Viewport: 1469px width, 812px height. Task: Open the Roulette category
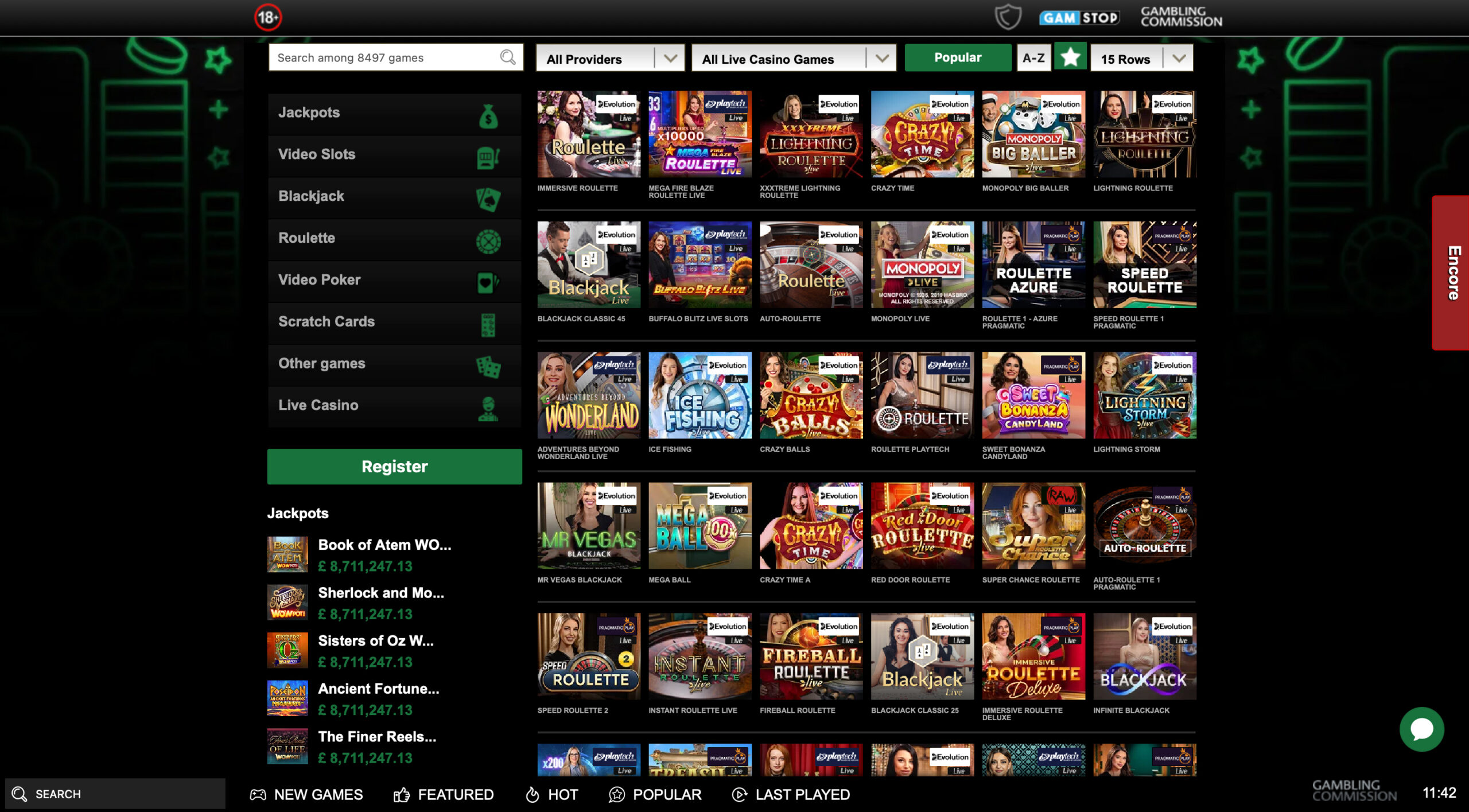(x=394, y=239)
